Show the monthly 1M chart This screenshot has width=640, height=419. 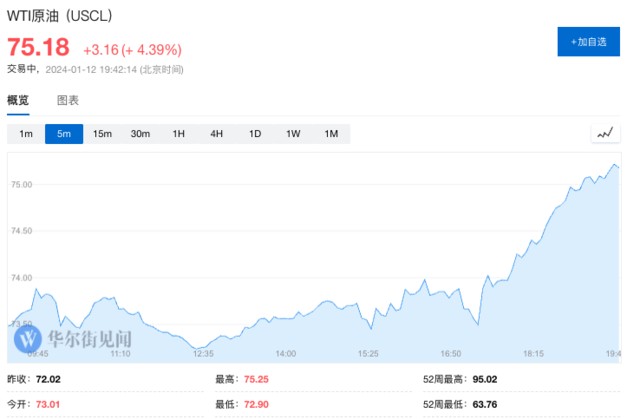point(331,134)
